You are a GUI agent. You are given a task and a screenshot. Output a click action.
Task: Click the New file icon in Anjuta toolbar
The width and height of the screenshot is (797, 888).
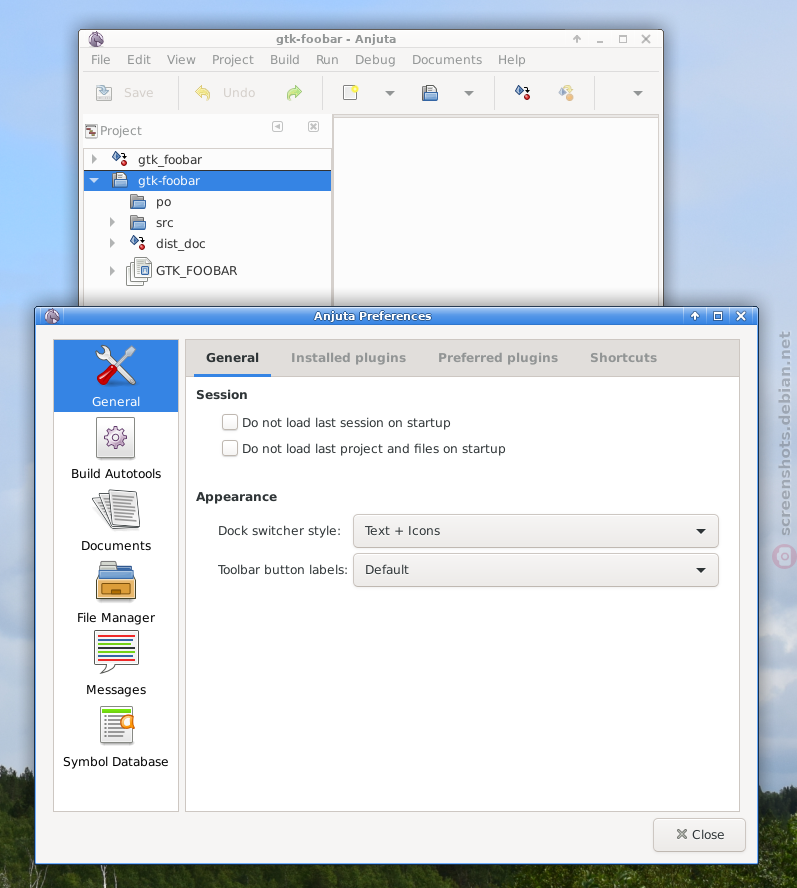click(351, 92)
